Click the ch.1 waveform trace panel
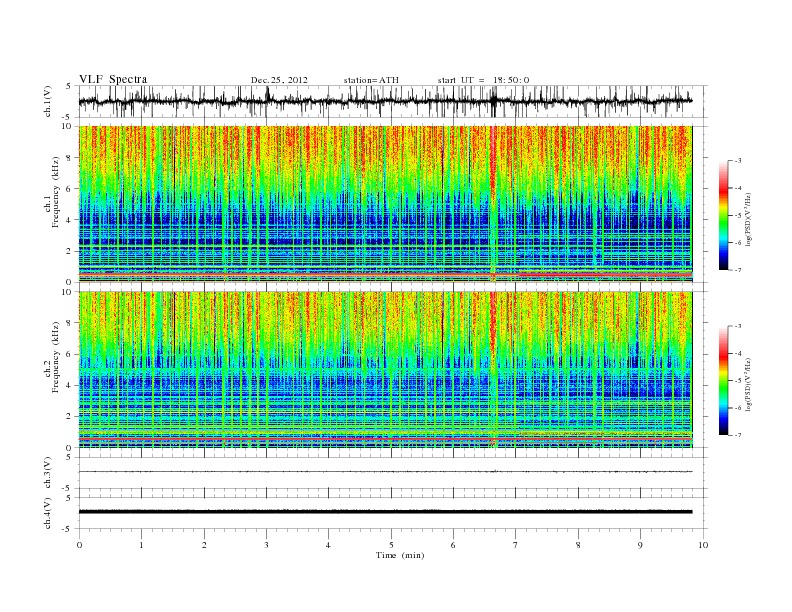792x612 pixels. [393, 101]
